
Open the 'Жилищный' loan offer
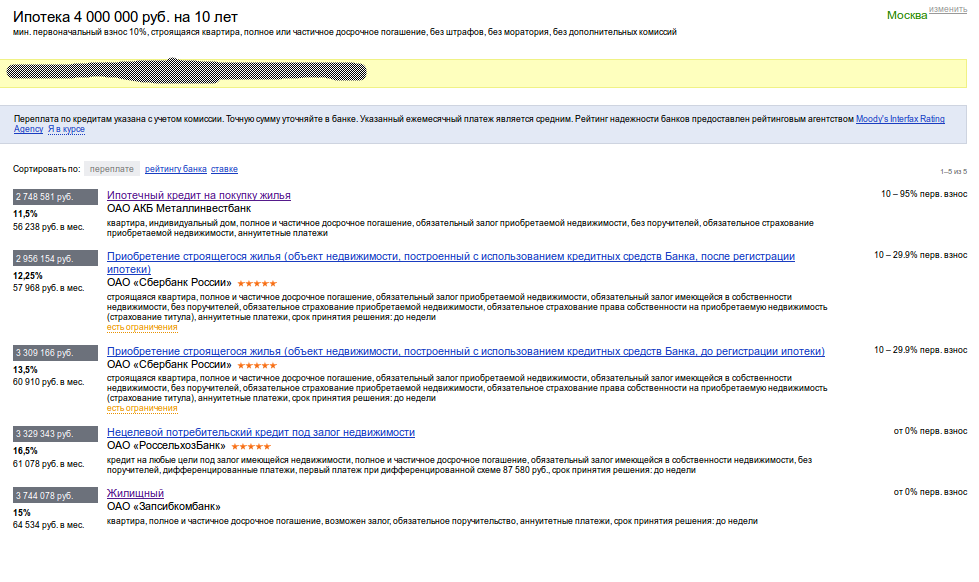135,493
